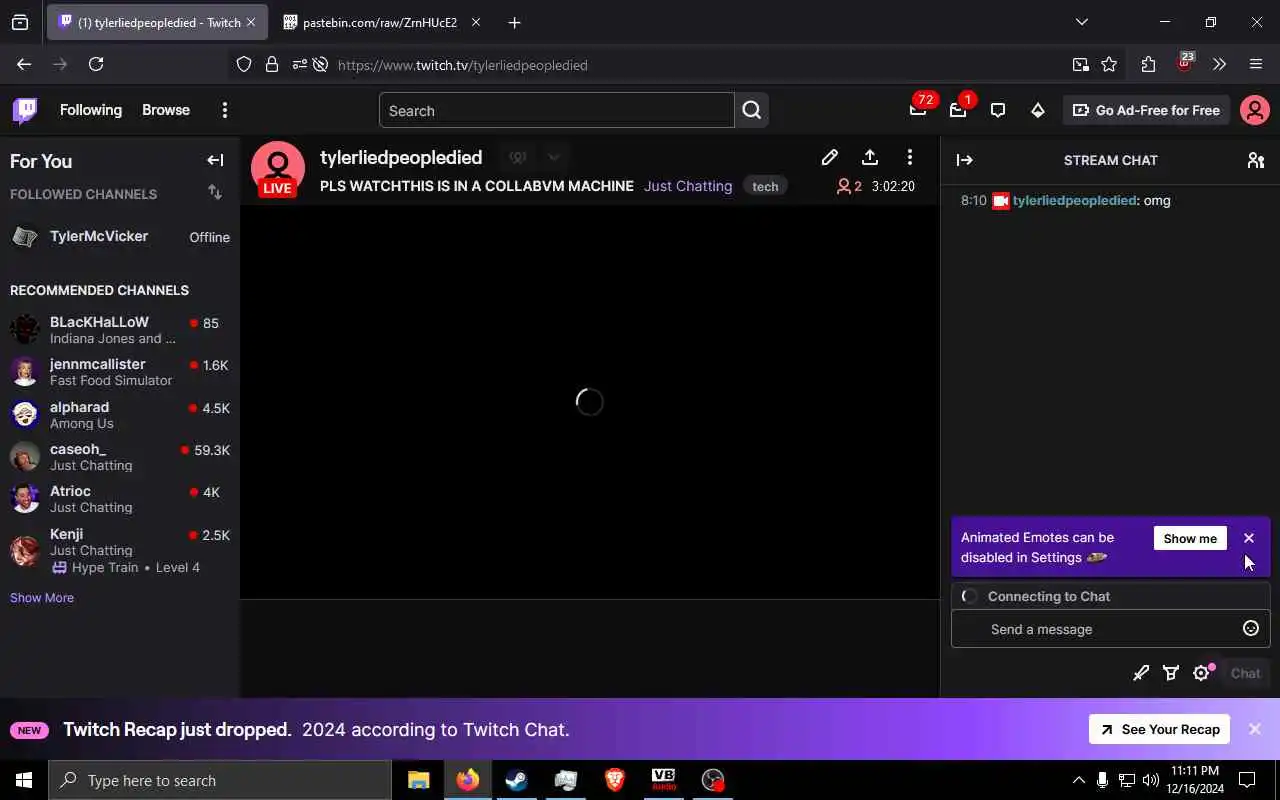This screenshot has height=800, width=1280.
Task: Open alpharad recommended channel
Action: [x=120, y=414]
